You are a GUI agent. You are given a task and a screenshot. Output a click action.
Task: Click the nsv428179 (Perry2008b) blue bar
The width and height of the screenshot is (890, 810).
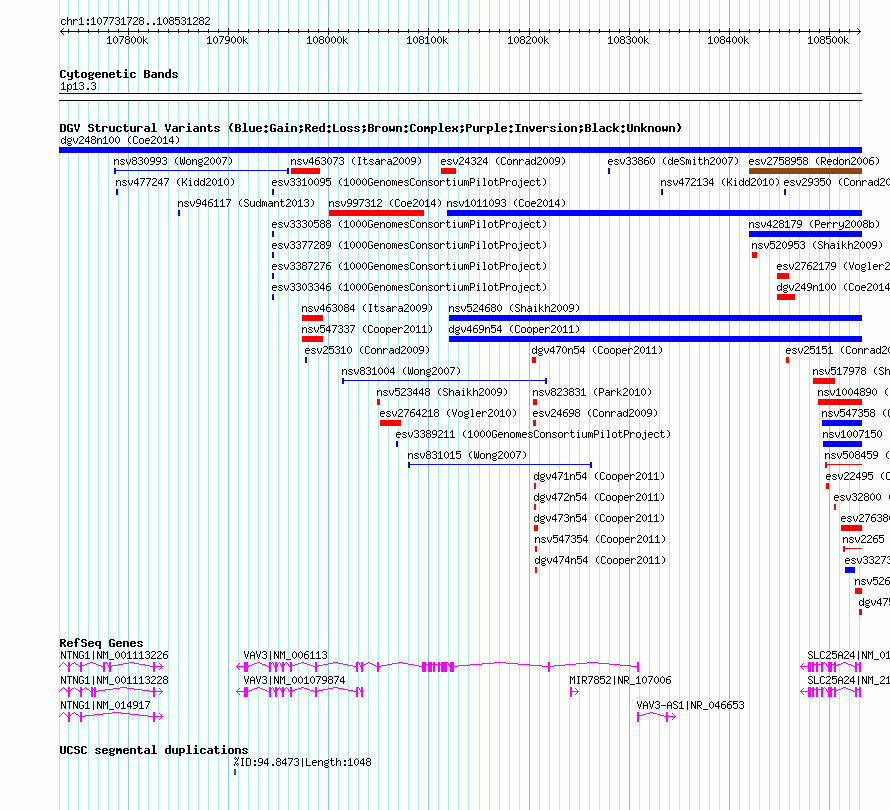(x=805, y=234)
